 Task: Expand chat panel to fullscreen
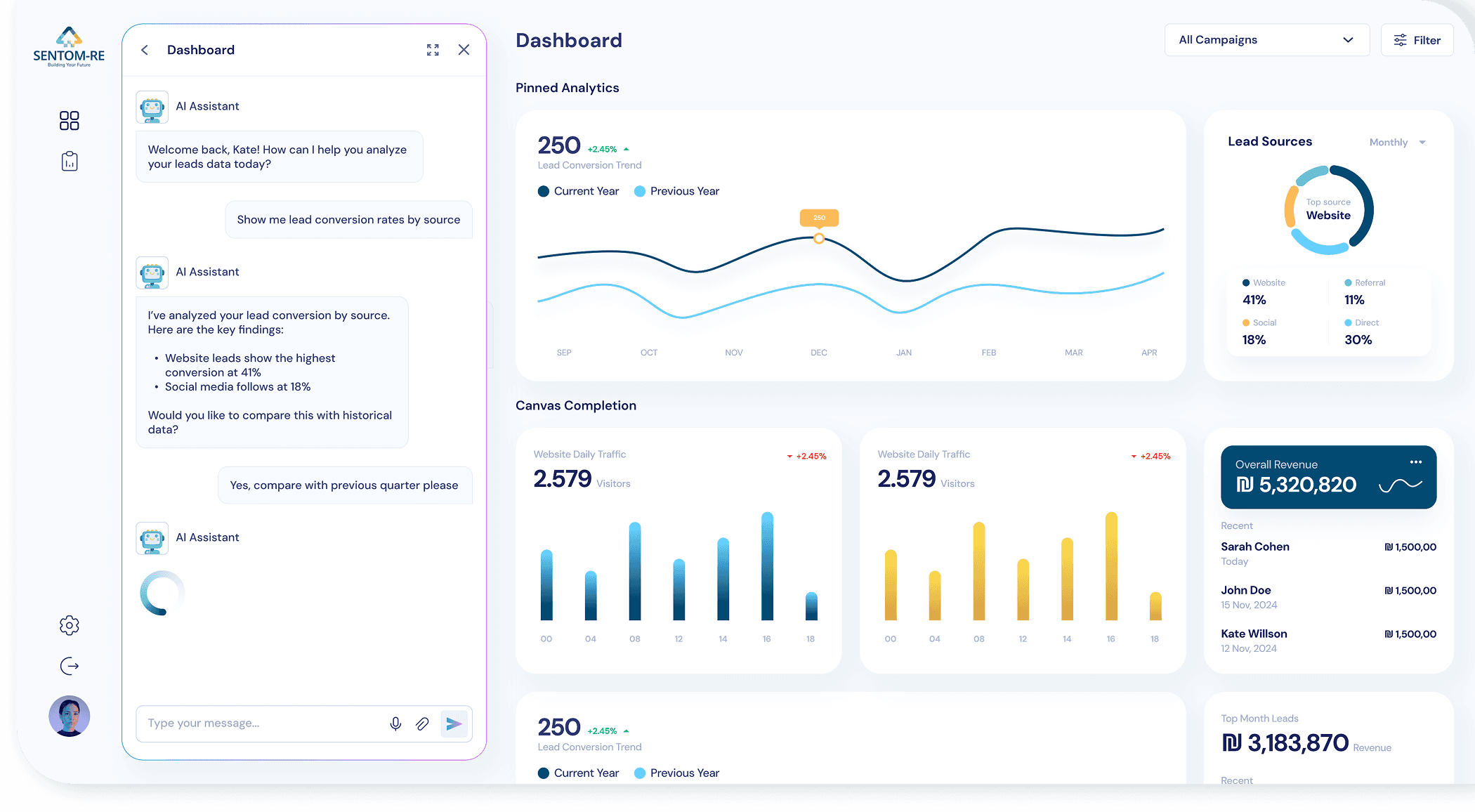(x=433, y=50)
